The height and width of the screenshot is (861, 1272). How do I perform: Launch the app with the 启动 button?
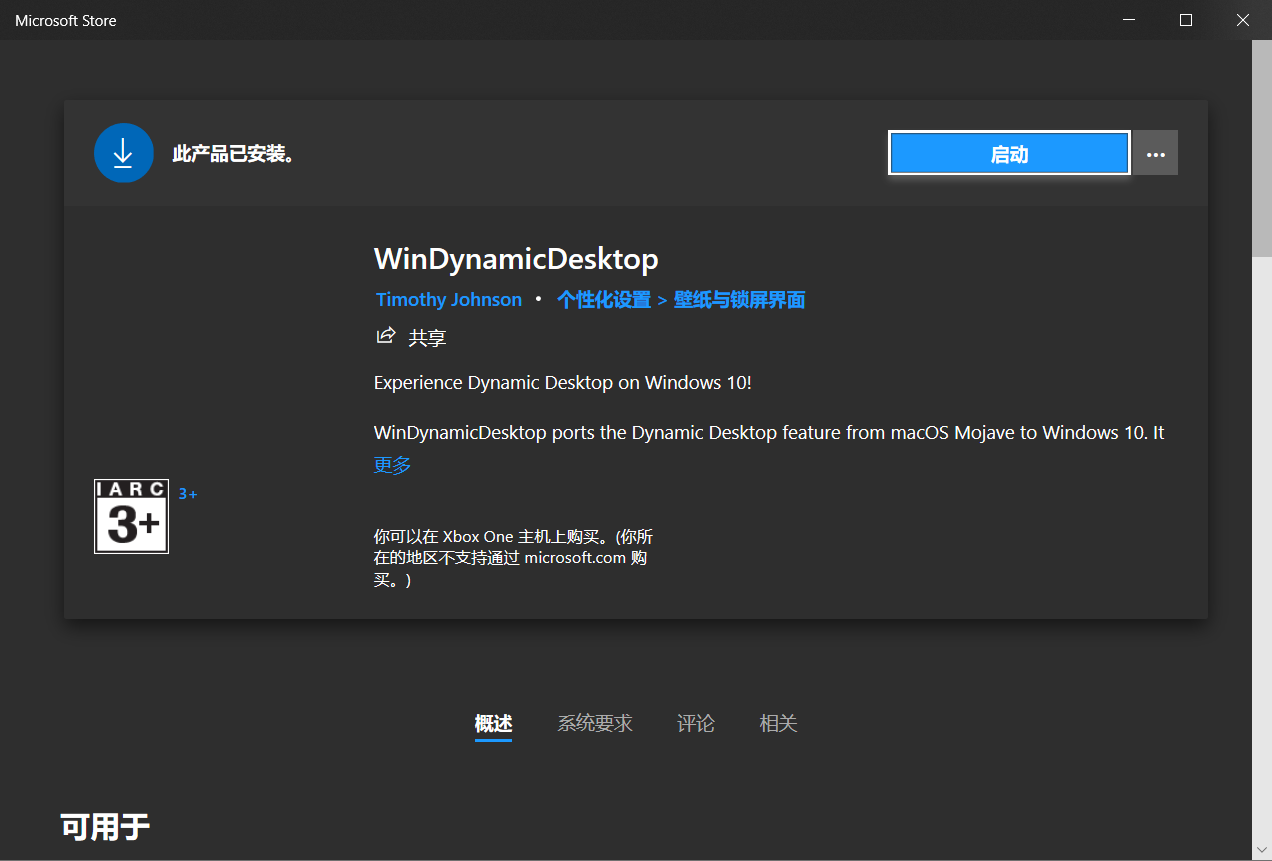coord(1009,153)
